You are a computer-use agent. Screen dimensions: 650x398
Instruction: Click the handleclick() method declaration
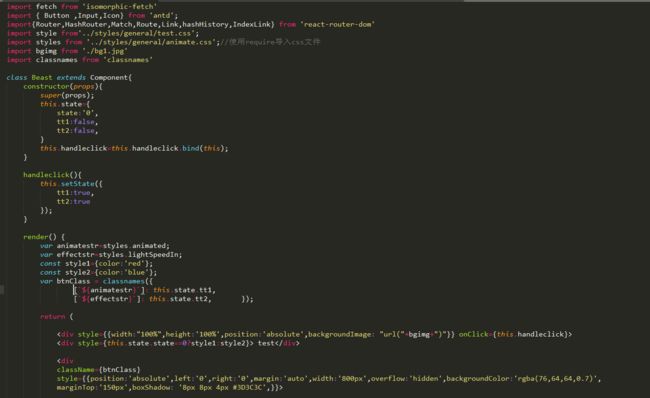point(52,175)
